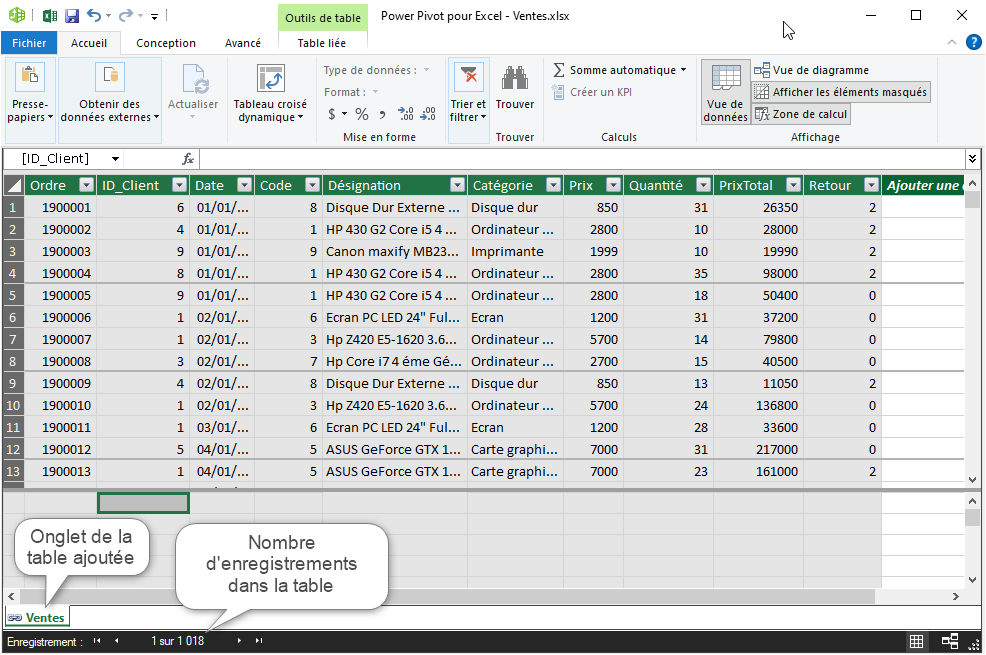This screenshot has height=655, width=986.
Task: Select row header 5
Action: tap(13, 295)
